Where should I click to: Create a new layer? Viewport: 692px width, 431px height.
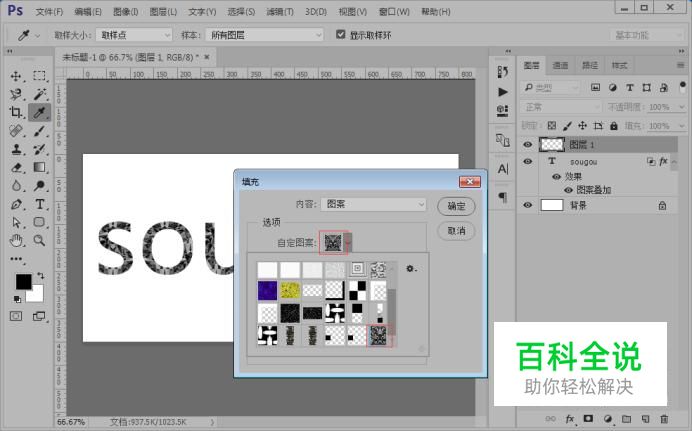point(646,419)
